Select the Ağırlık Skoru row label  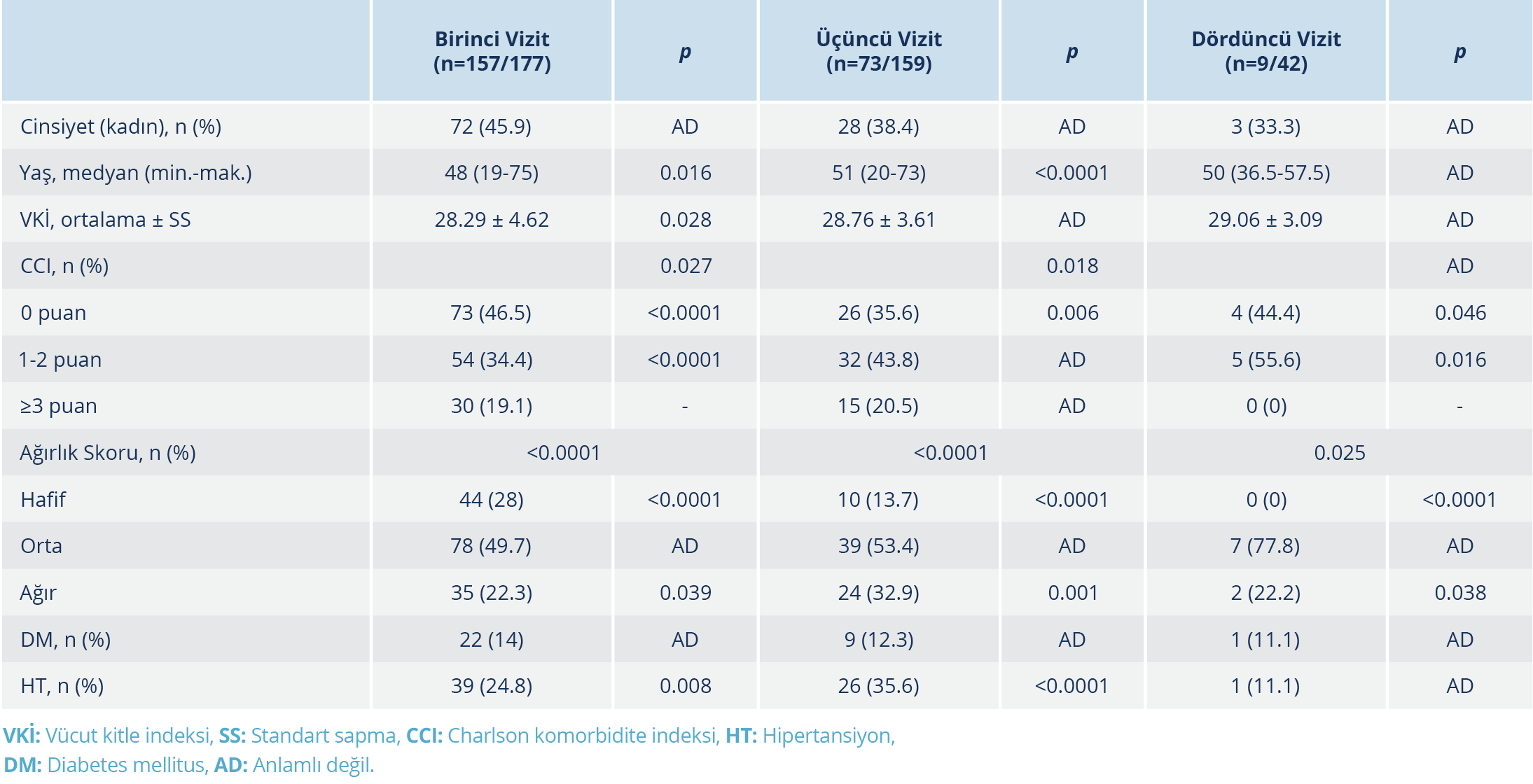(x=108, y=453)
